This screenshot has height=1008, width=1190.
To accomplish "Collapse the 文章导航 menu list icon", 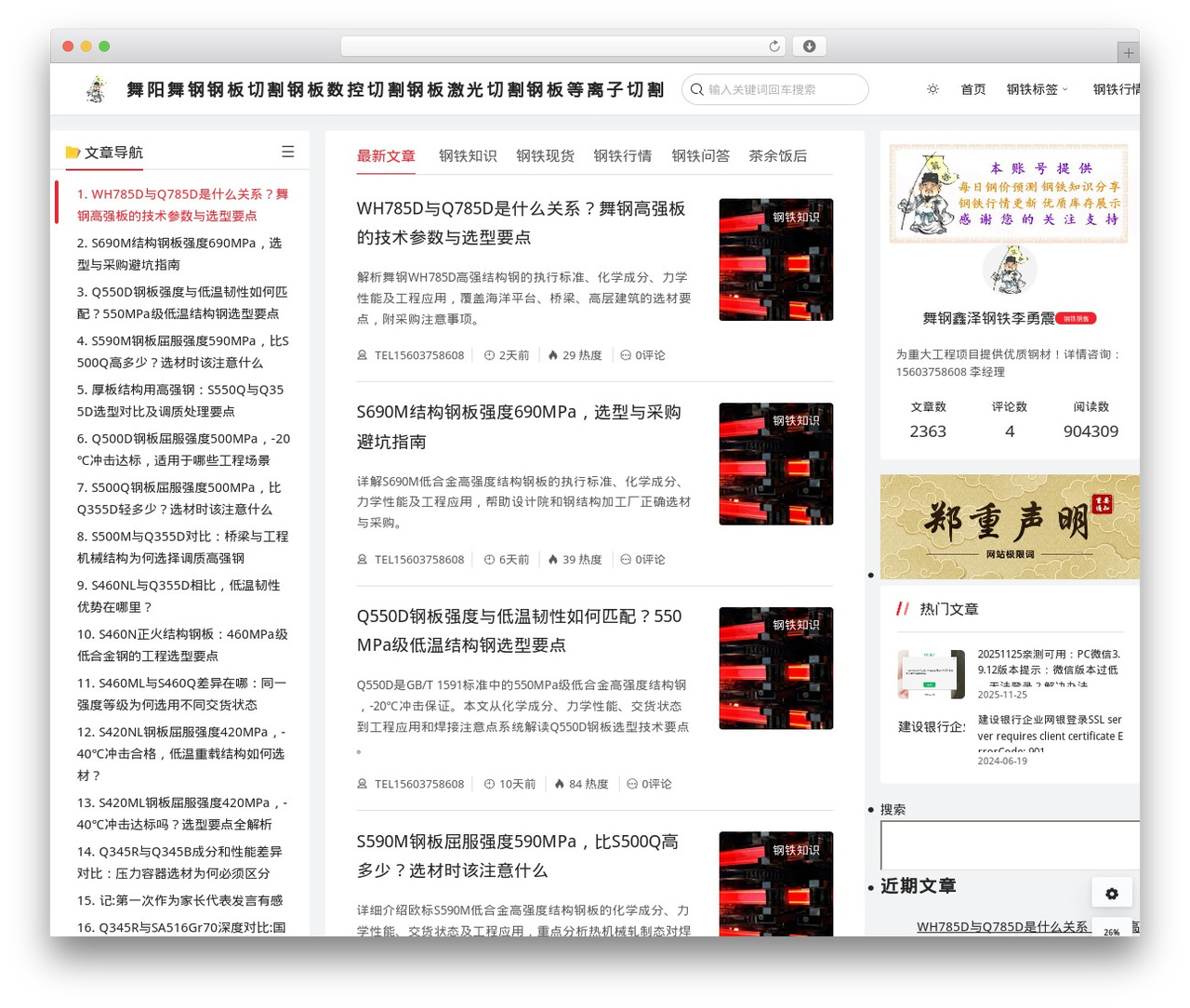I will coord(288,152).
